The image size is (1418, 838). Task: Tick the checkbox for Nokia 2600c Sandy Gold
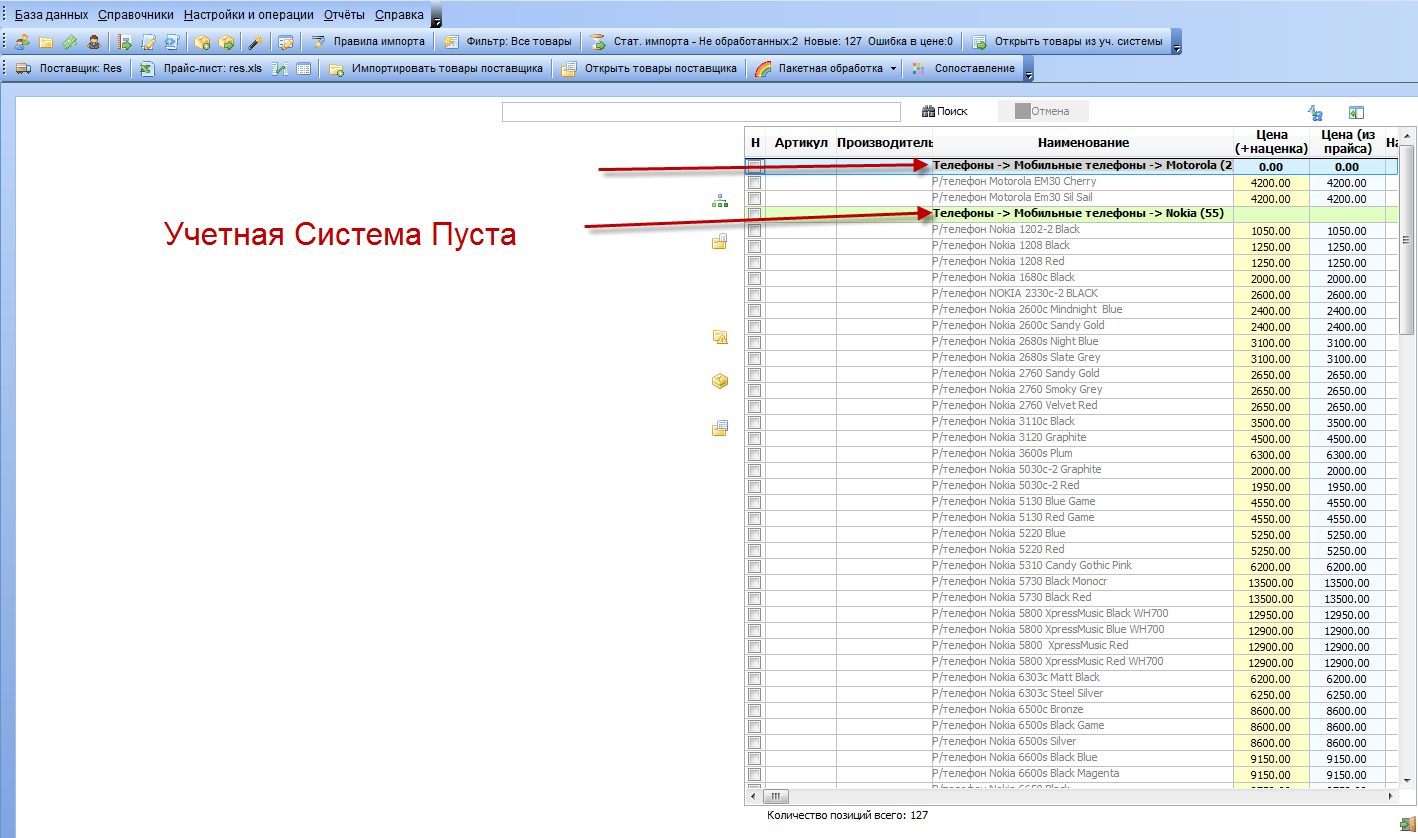(x=755, y=327)
